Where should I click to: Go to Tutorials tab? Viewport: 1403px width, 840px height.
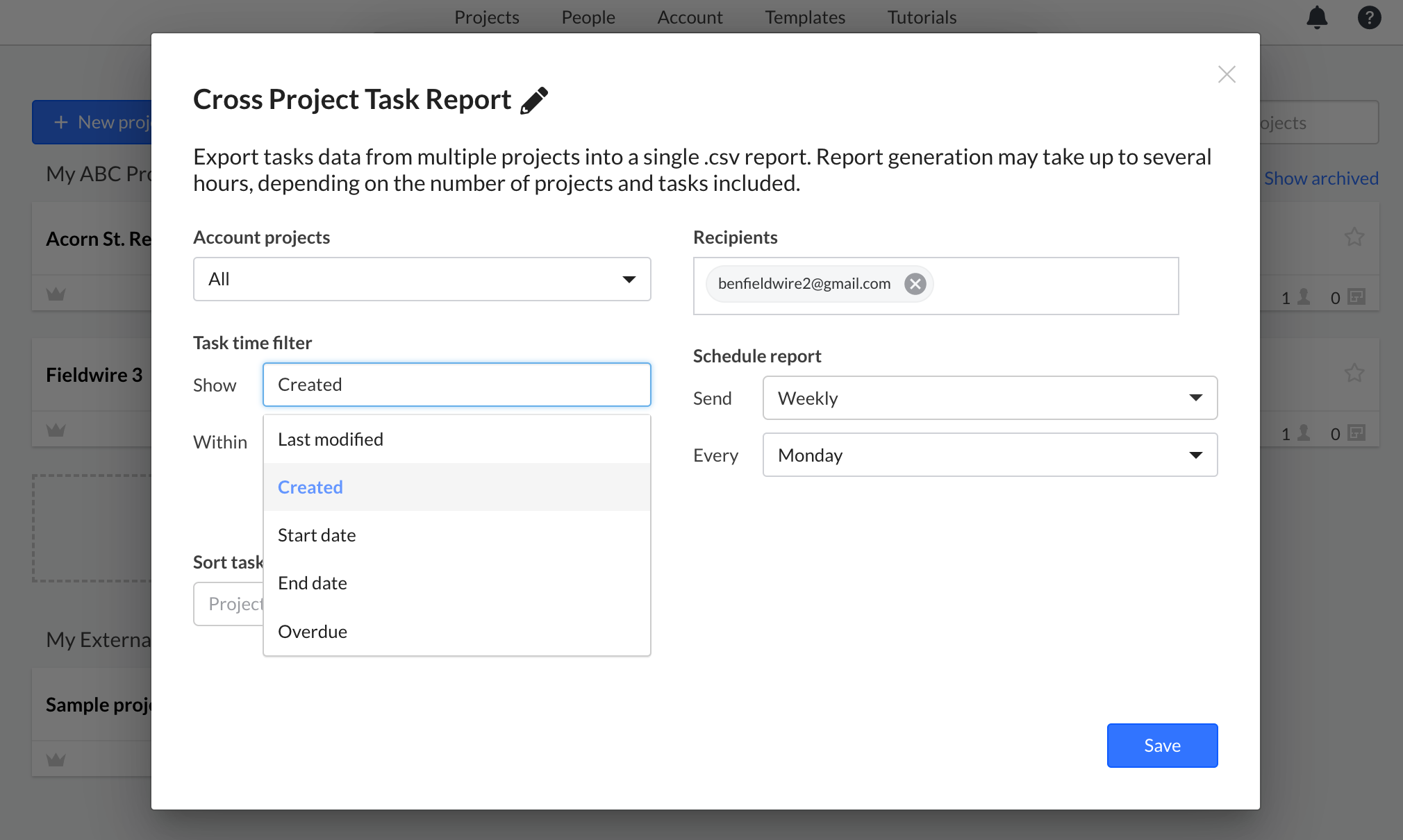click(x=922, y=17)
